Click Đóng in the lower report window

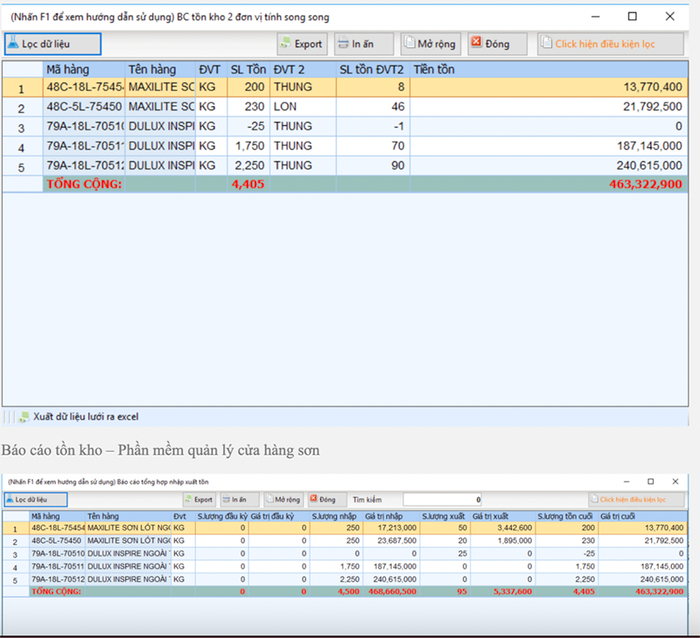click(x=327, y=500)
